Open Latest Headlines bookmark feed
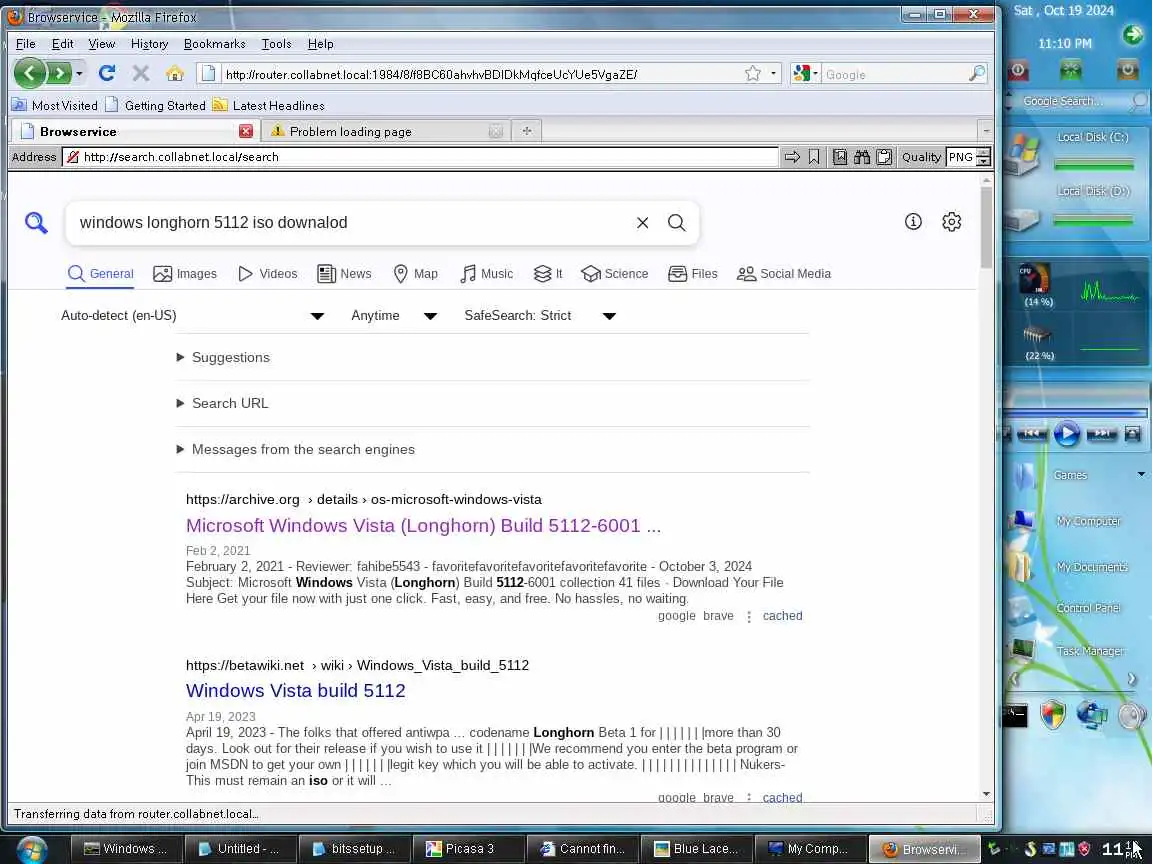Screen dimensions: 1152x864 pos(269,106)
